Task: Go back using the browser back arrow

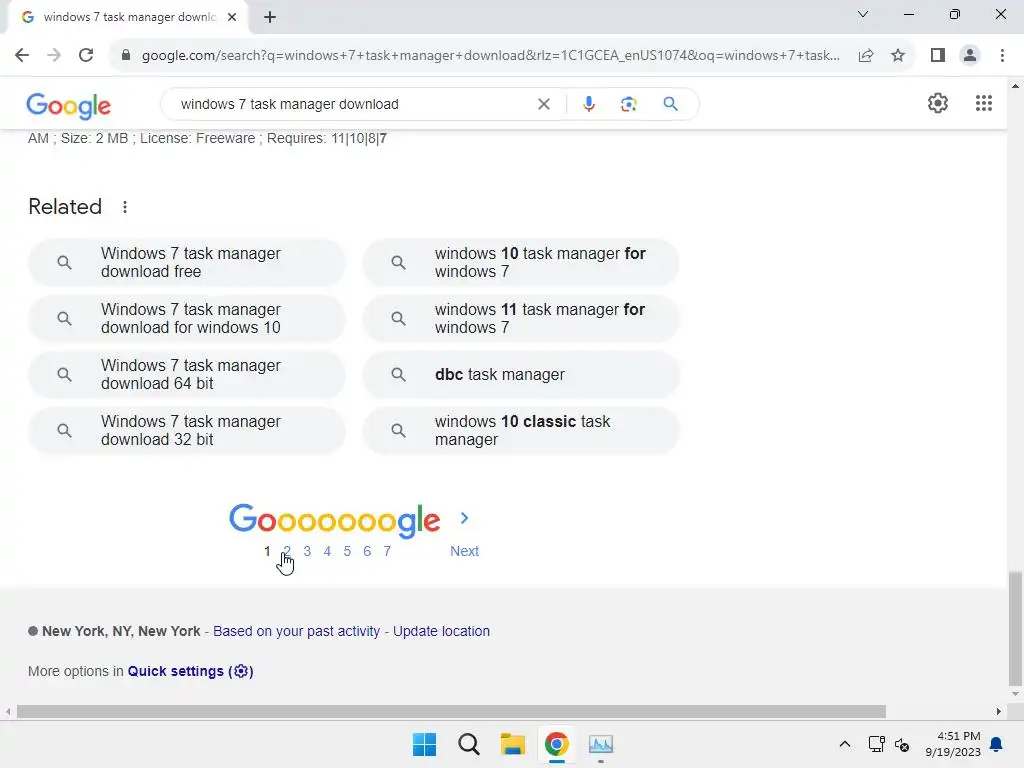Action: coord(22,55)
